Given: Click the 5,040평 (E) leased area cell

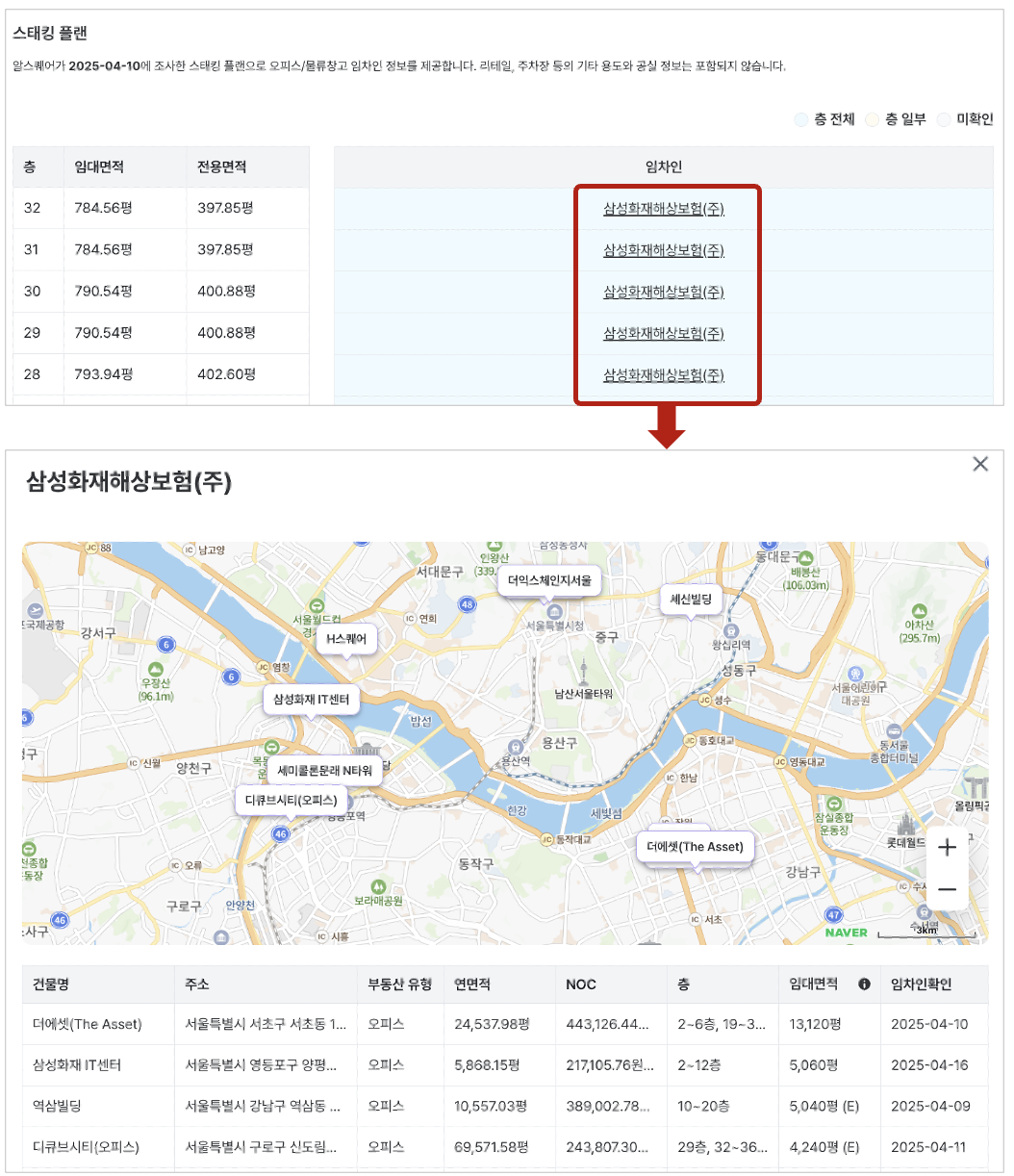Looking at the screenshot, I should click(x=829, y=1106).
